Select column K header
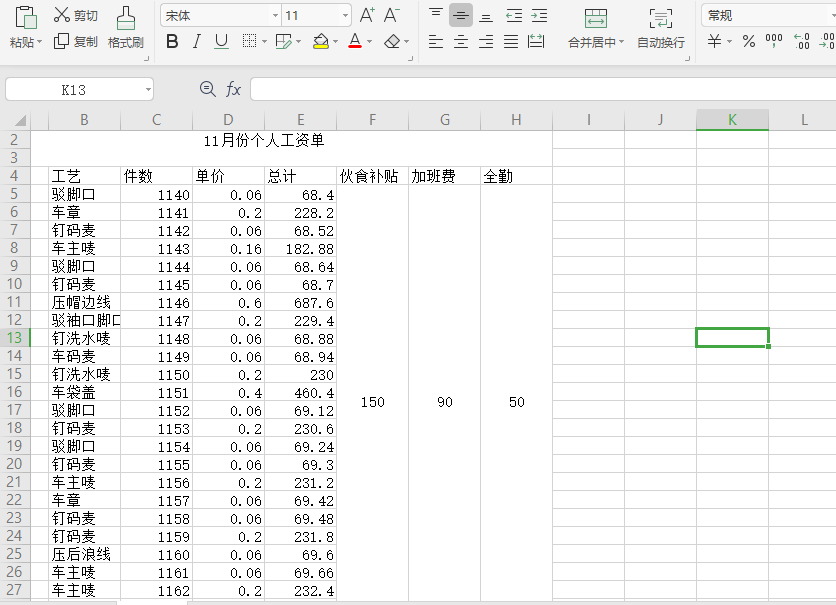The image size is (836, 605). pos(732,120)
